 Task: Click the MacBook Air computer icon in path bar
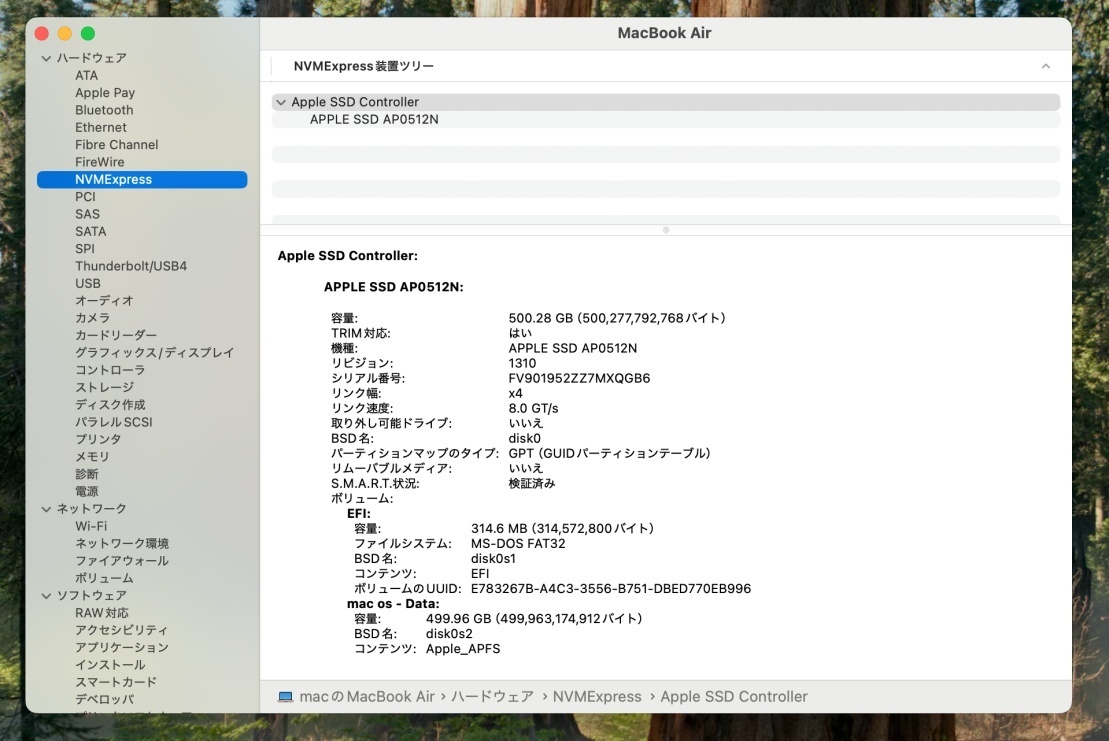click(286, 697)
